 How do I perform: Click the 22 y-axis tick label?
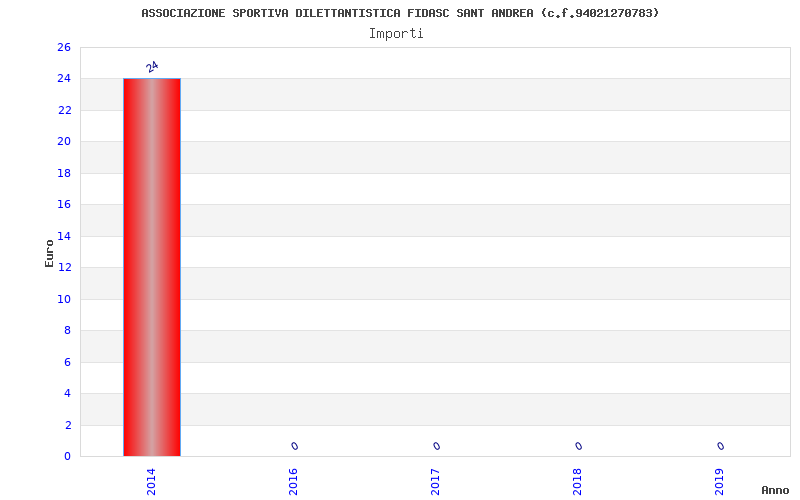point(64,110)
